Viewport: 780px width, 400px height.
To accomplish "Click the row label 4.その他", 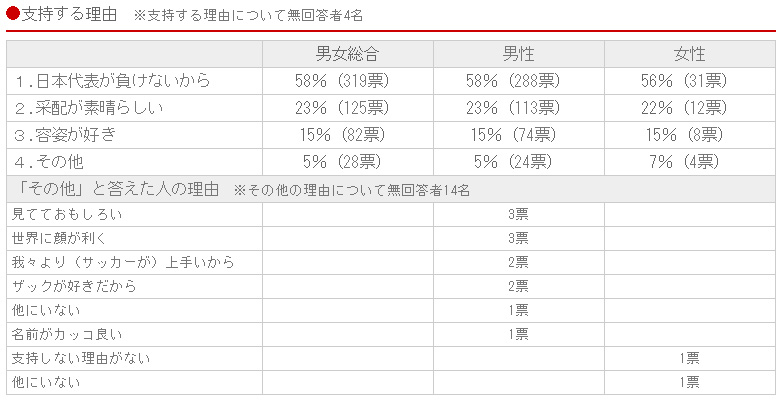I will click(49, 162).
